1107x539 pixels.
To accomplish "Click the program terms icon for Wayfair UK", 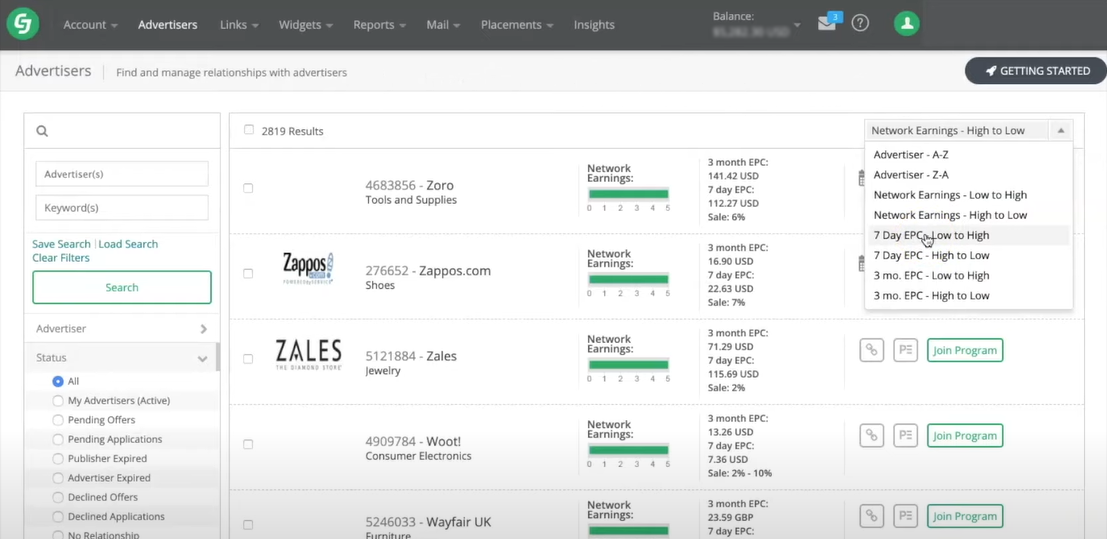I will pos(905,516).
